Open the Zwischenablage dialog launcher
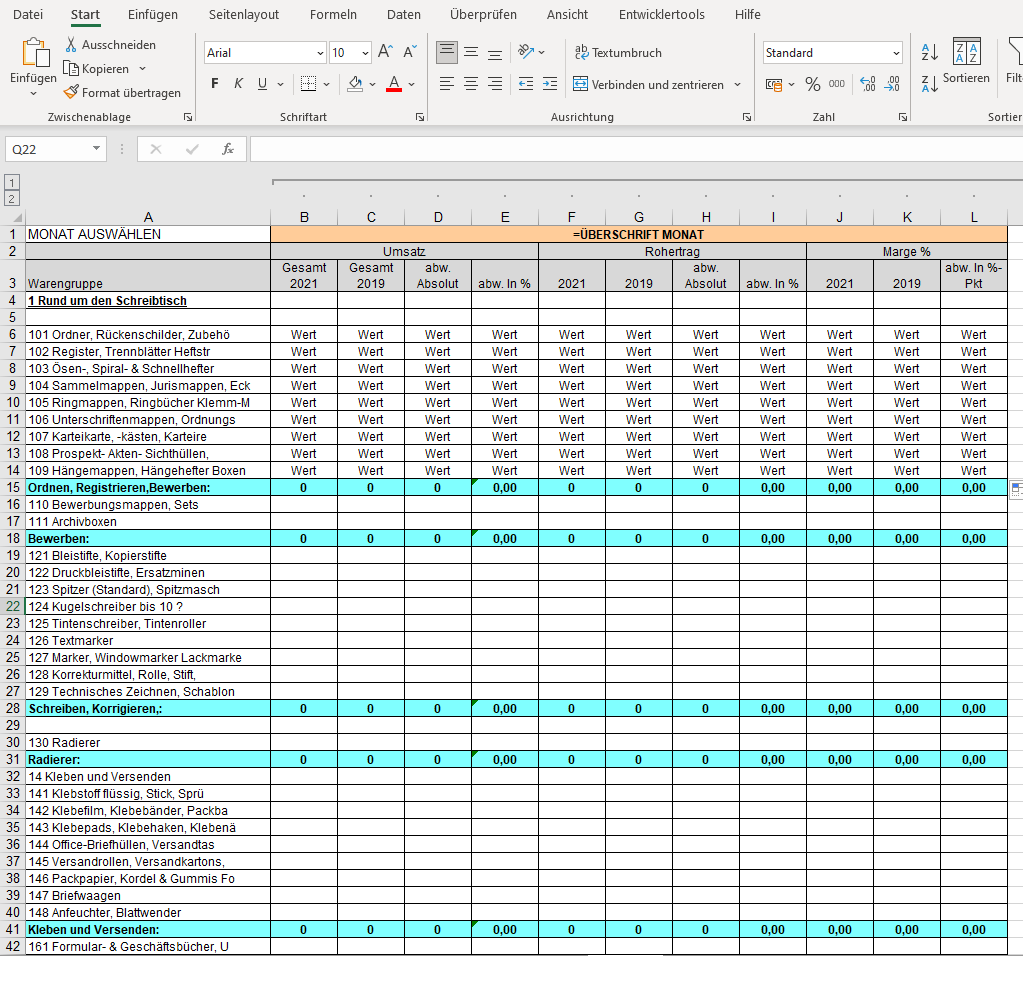1023x991 pixels. (188, 117)
